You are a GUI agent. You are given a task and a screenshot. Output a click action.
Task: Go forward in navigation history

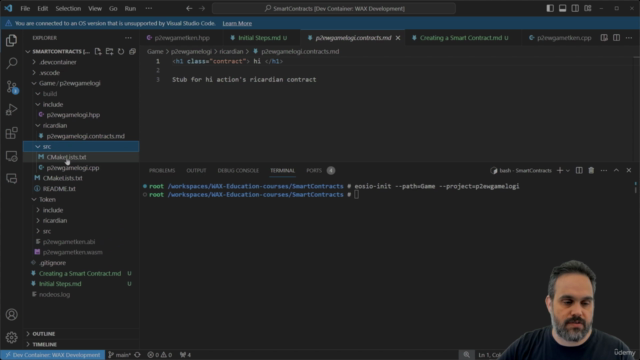pyautogui.click(x=202, y=8)
